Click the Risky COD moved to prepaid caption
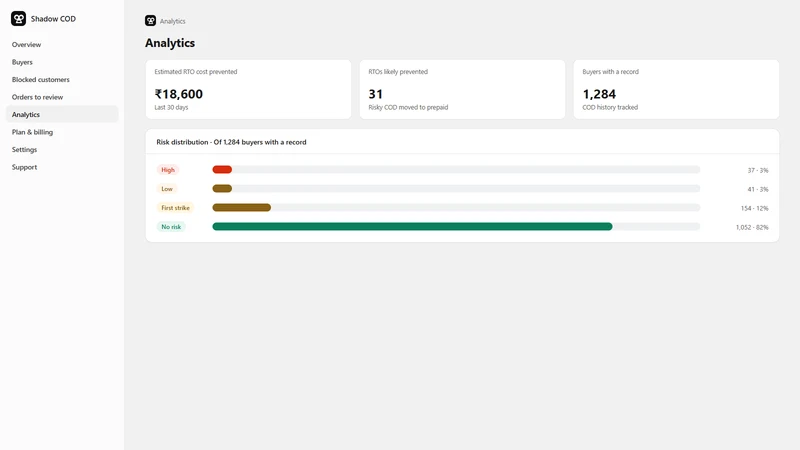 [408, 108]
